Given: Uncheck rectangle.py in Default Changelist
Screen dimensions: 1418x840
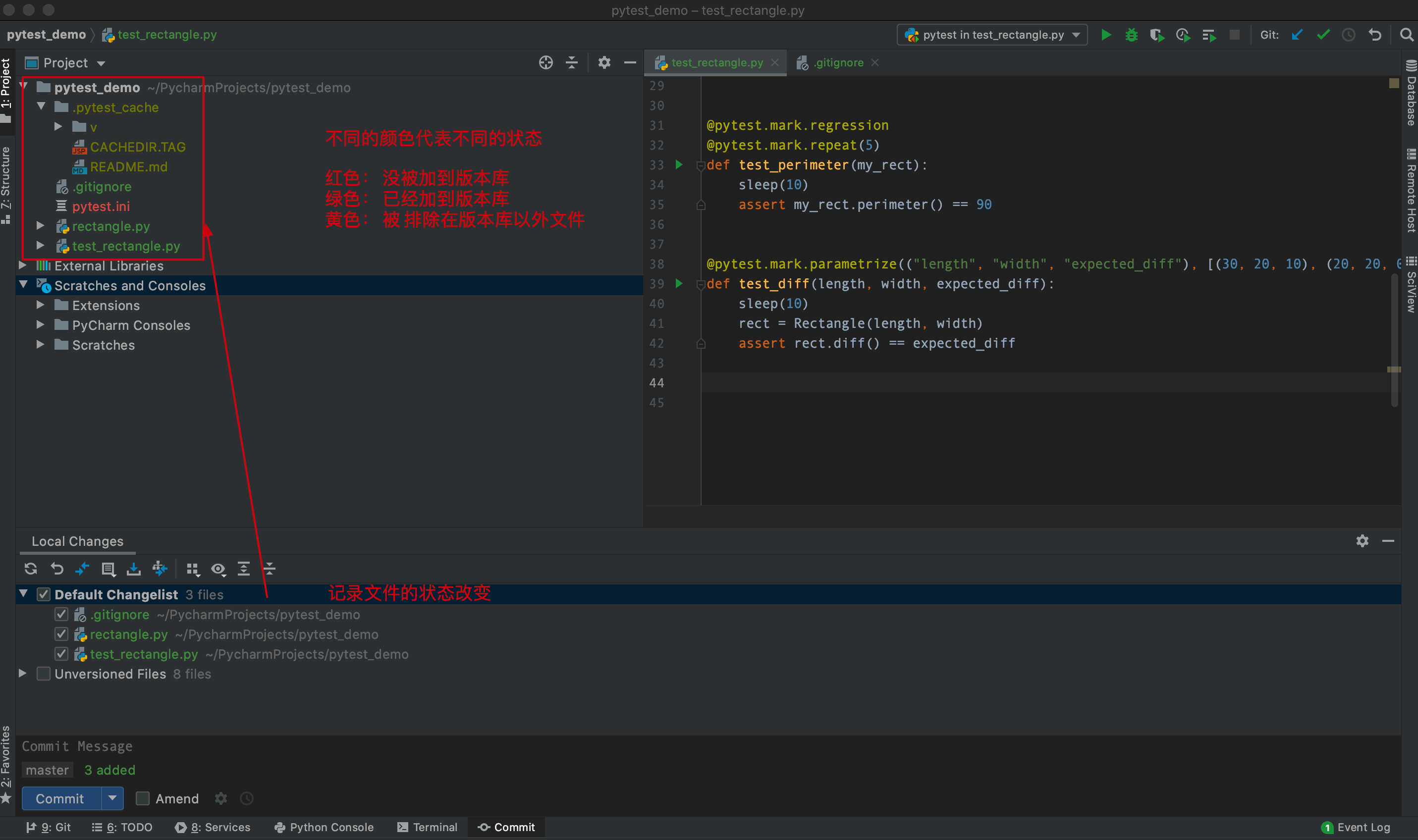Looking at the screenshot, I should [61, 634].
